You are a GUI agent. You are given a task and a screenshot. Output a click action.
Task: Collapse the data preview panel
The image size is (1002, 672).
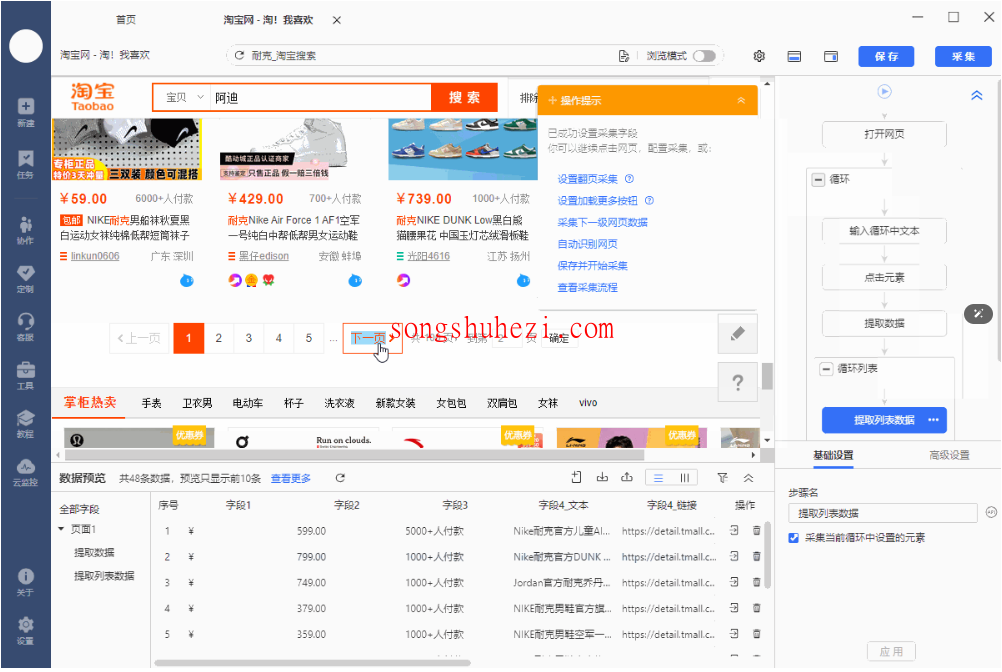pyautogui.click(x=748, y=478)
